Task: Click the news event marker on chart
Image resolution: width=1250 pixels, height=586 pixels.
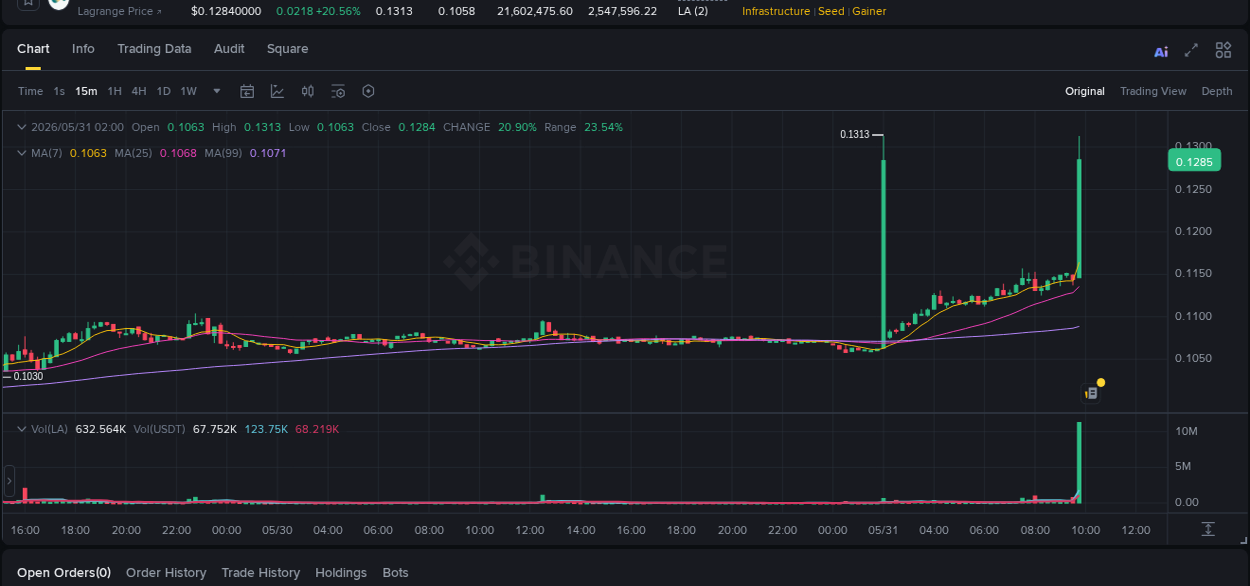Action: pyautogui.click(x=1092, y=393)
